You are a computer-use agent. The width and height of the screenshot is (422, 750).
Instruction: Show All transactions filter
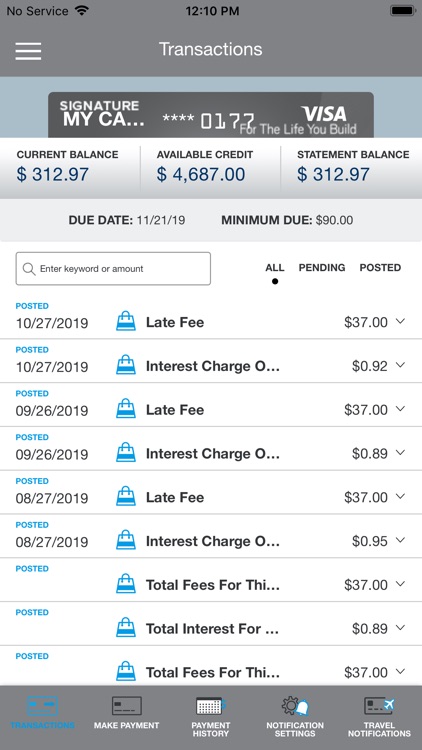pyautogui.click(x=275, y=267)
